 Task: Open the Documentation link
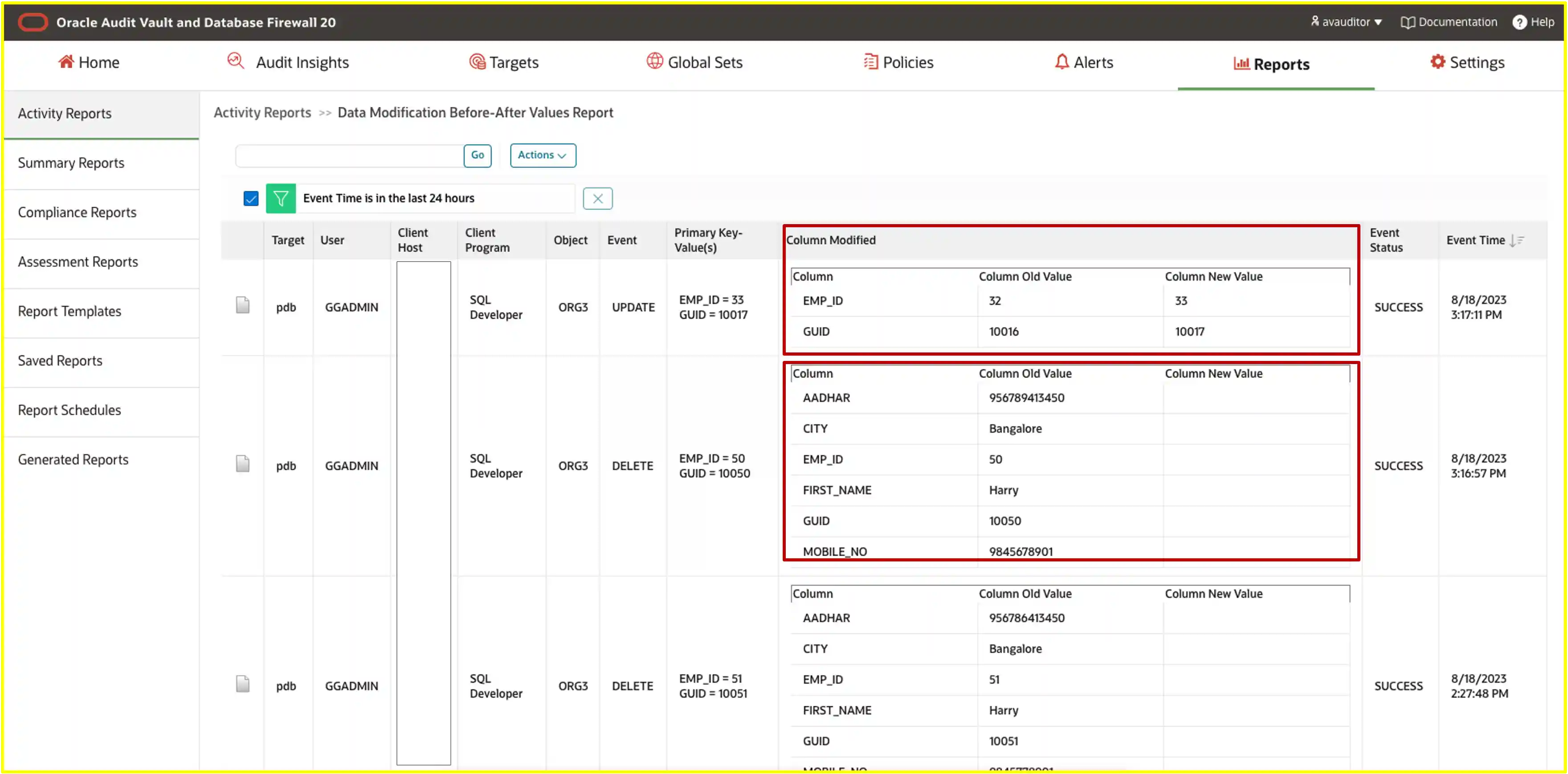[x=1458, y=22]
